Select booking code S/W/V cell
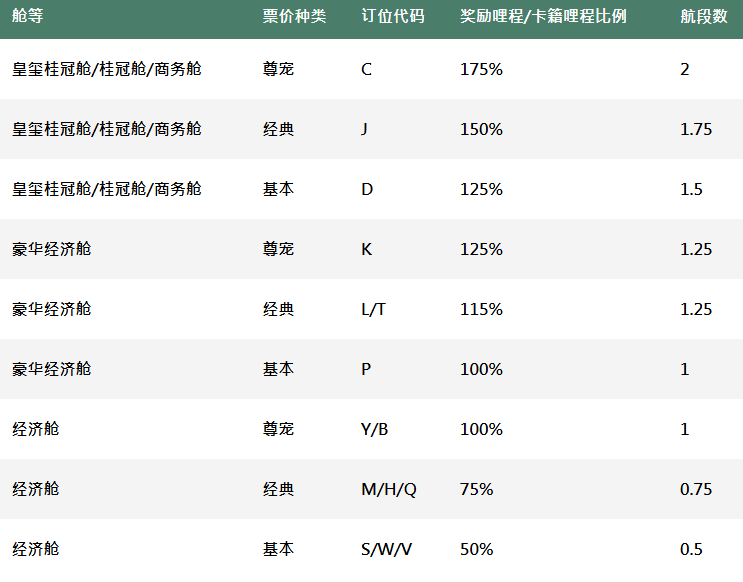This screenshot has width=743, height=582. tap(386, 549)
